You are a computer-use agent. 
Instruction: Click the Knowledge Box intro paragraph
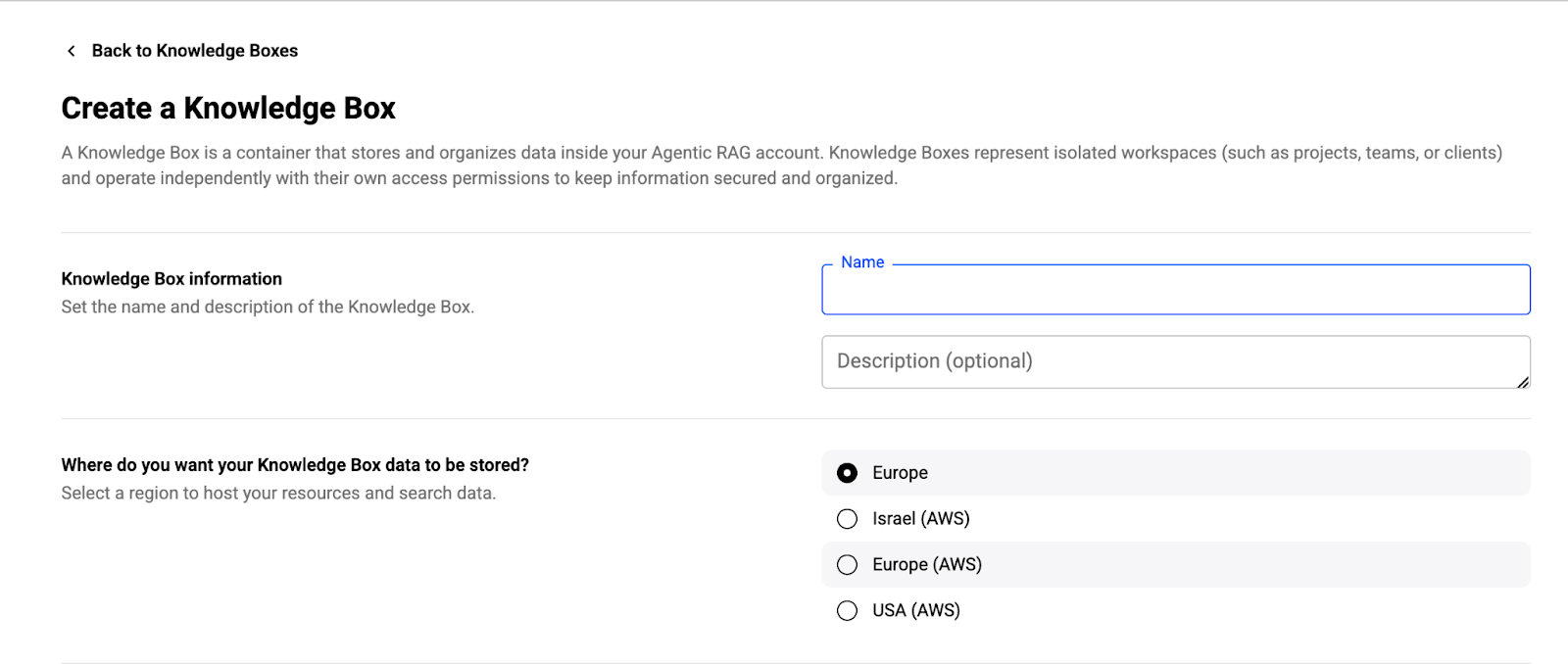pos(781,166)
